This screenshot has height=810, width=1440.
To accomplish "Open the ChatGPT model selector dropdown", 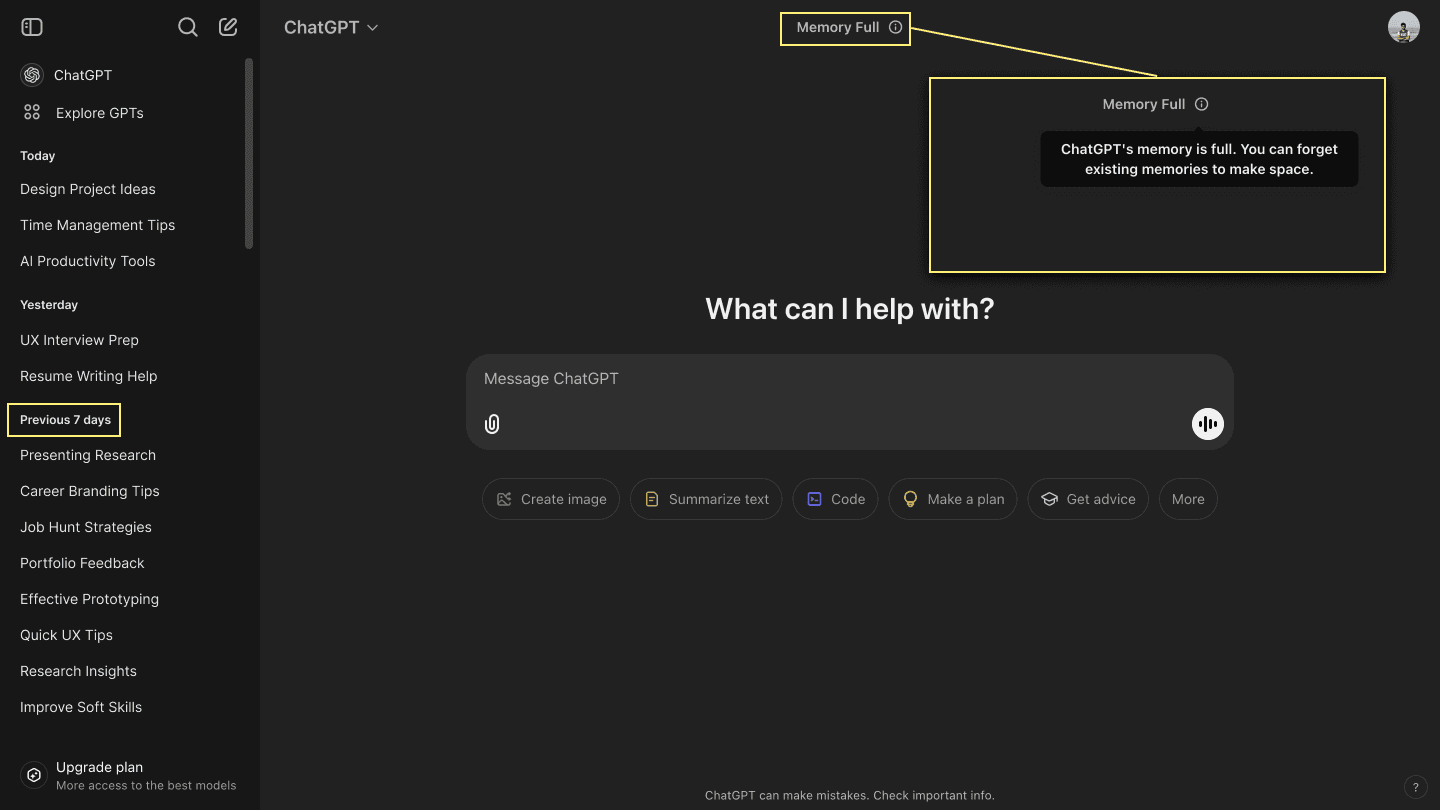I will (331, 27).
